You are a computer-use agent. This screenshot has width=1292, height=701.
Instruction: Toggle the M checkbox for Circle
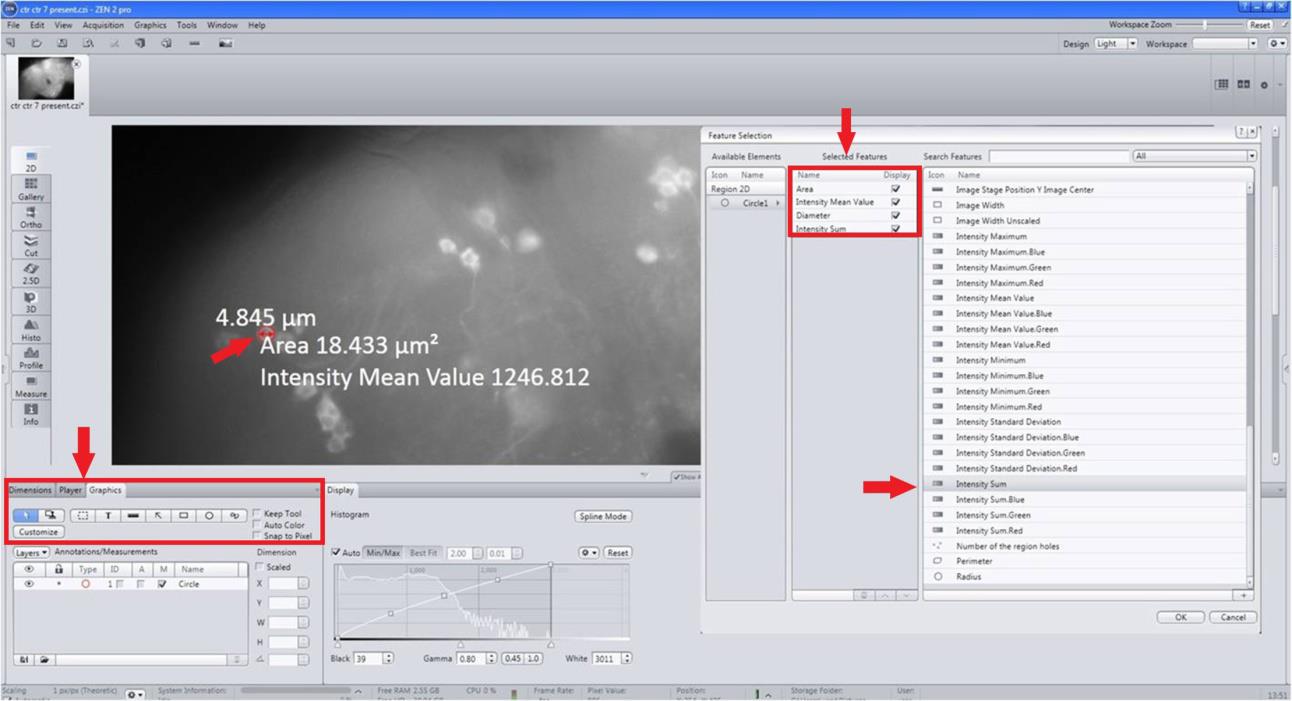(163, 584)
